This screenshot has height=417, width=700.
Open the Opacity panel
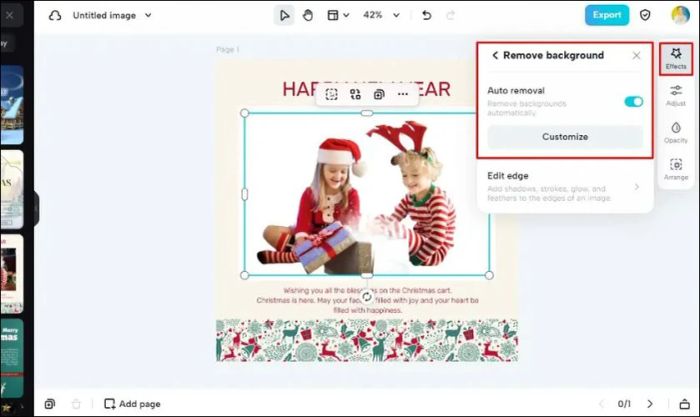click(676, 133)
